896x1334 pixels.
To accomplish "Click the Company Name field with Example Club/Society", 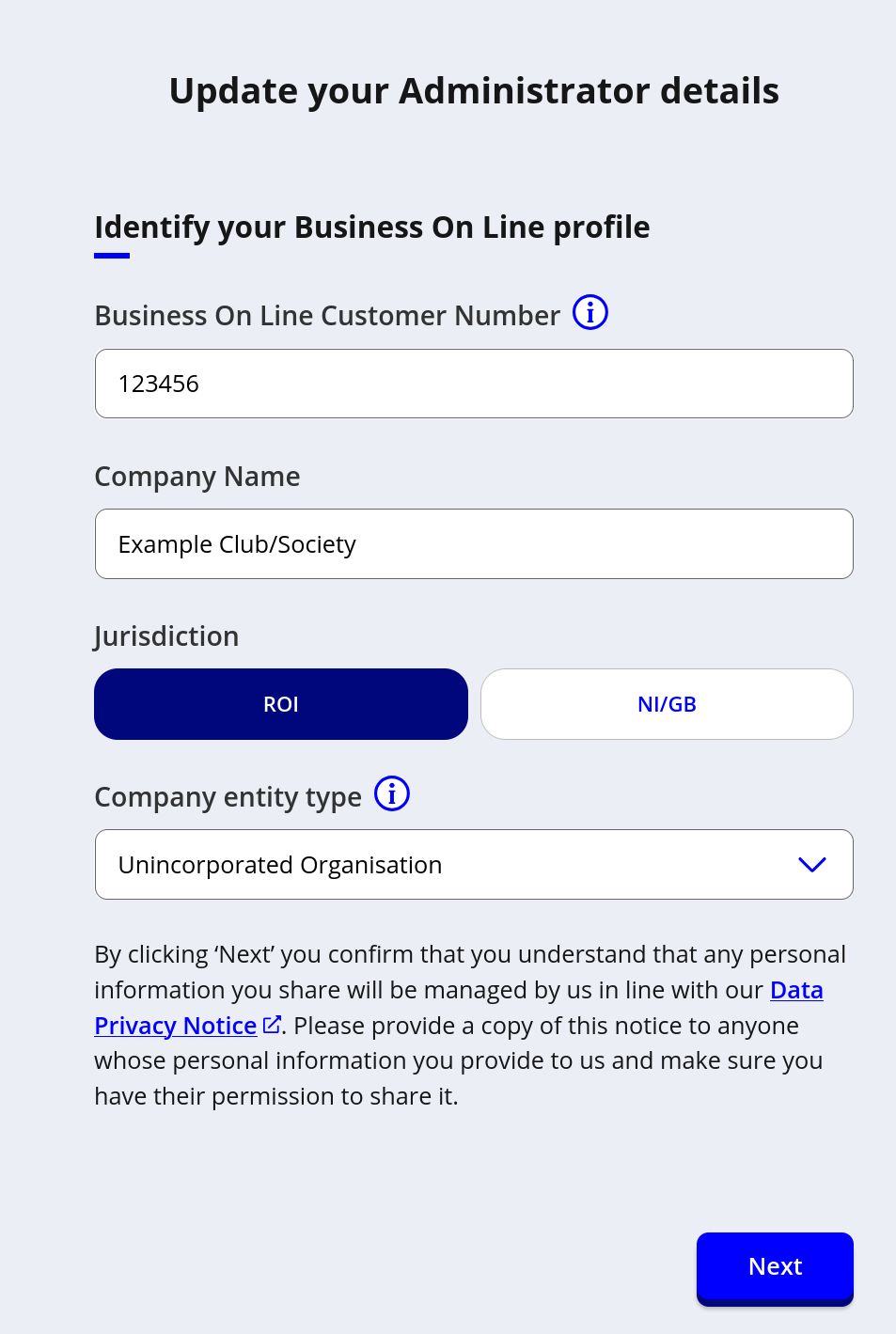I will tap(474, 544).
